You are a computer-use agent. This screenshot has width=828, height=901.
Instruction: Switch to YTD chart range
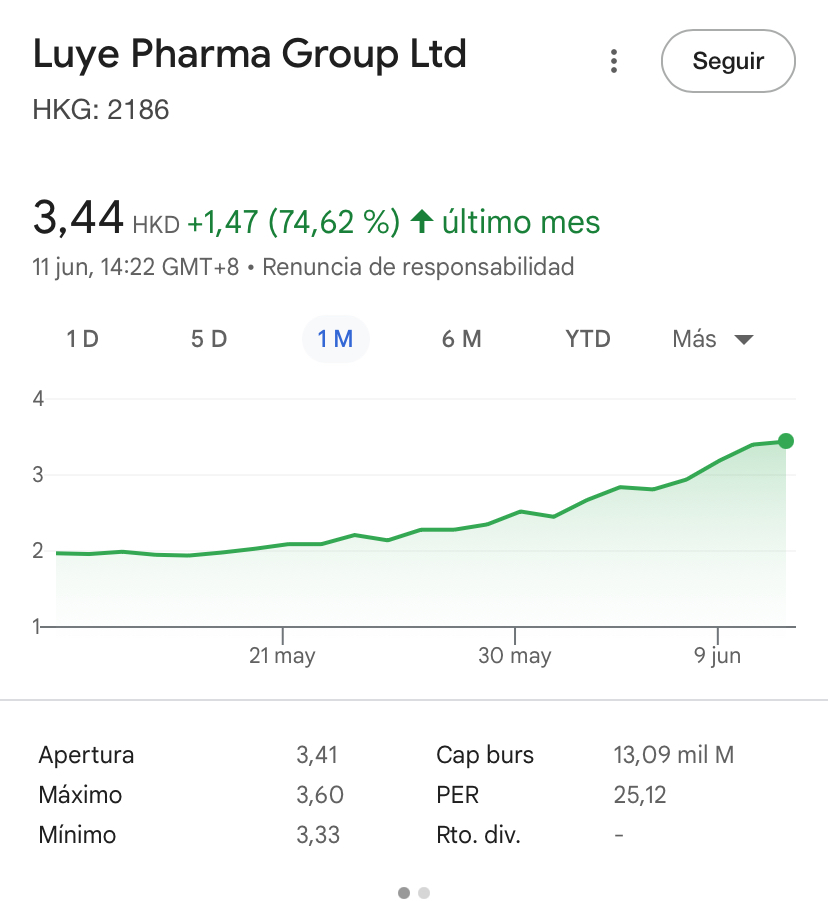588,339
